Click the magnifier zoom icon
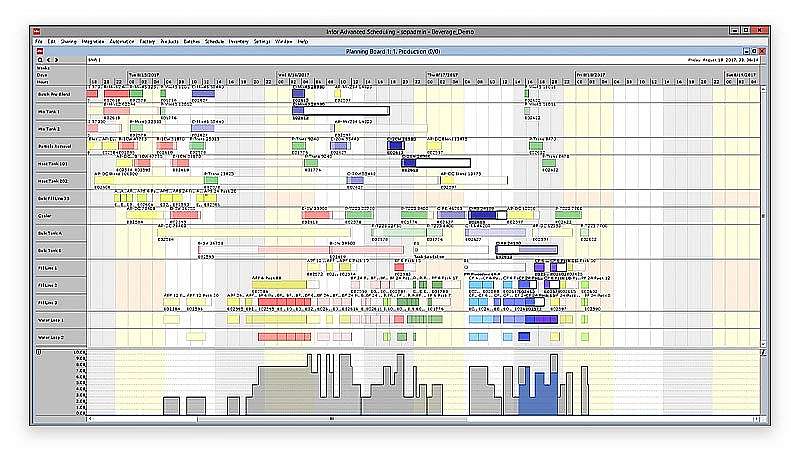The height and width of the screenshot is (462, 800). [x=40, y=60]
